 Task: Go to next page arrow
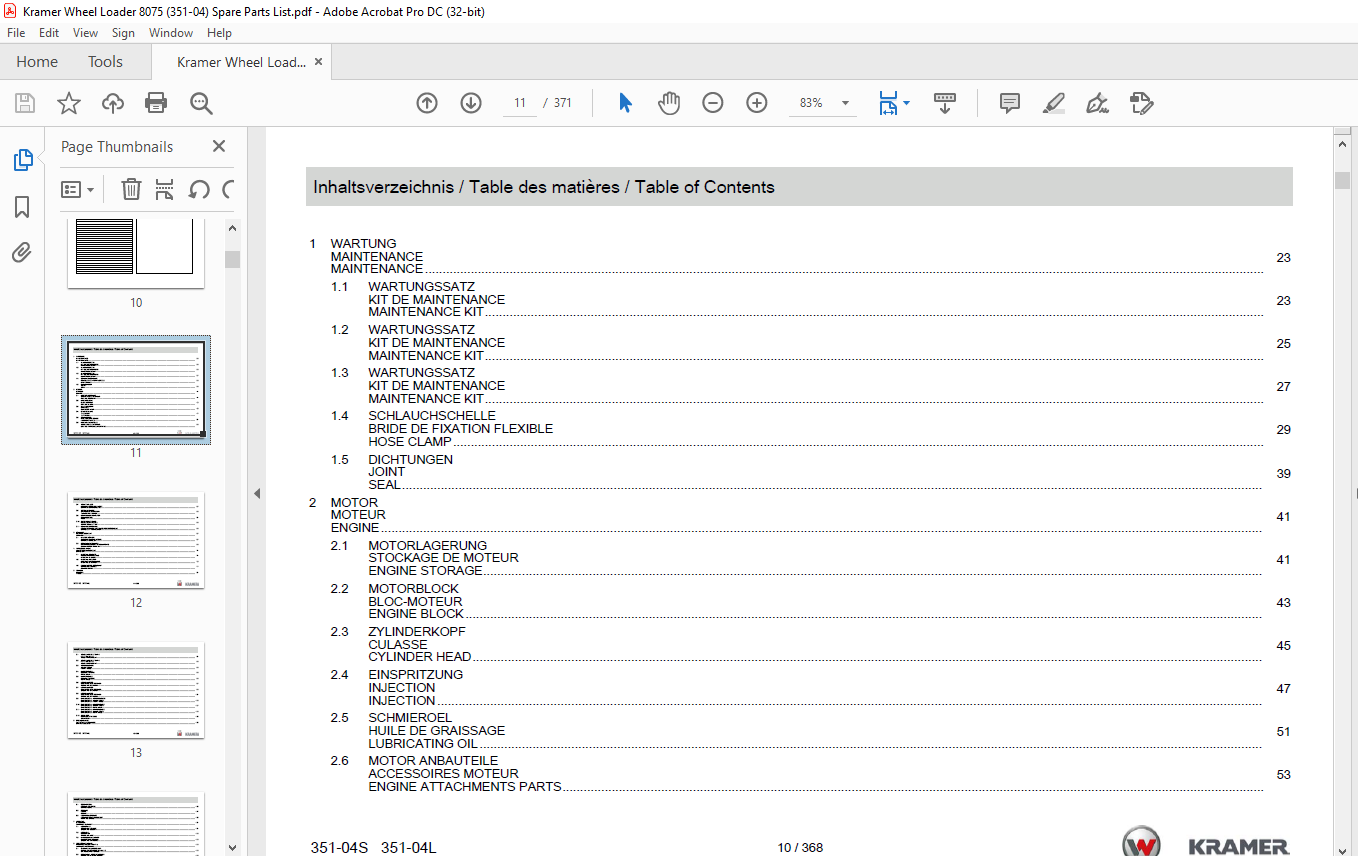471,103
